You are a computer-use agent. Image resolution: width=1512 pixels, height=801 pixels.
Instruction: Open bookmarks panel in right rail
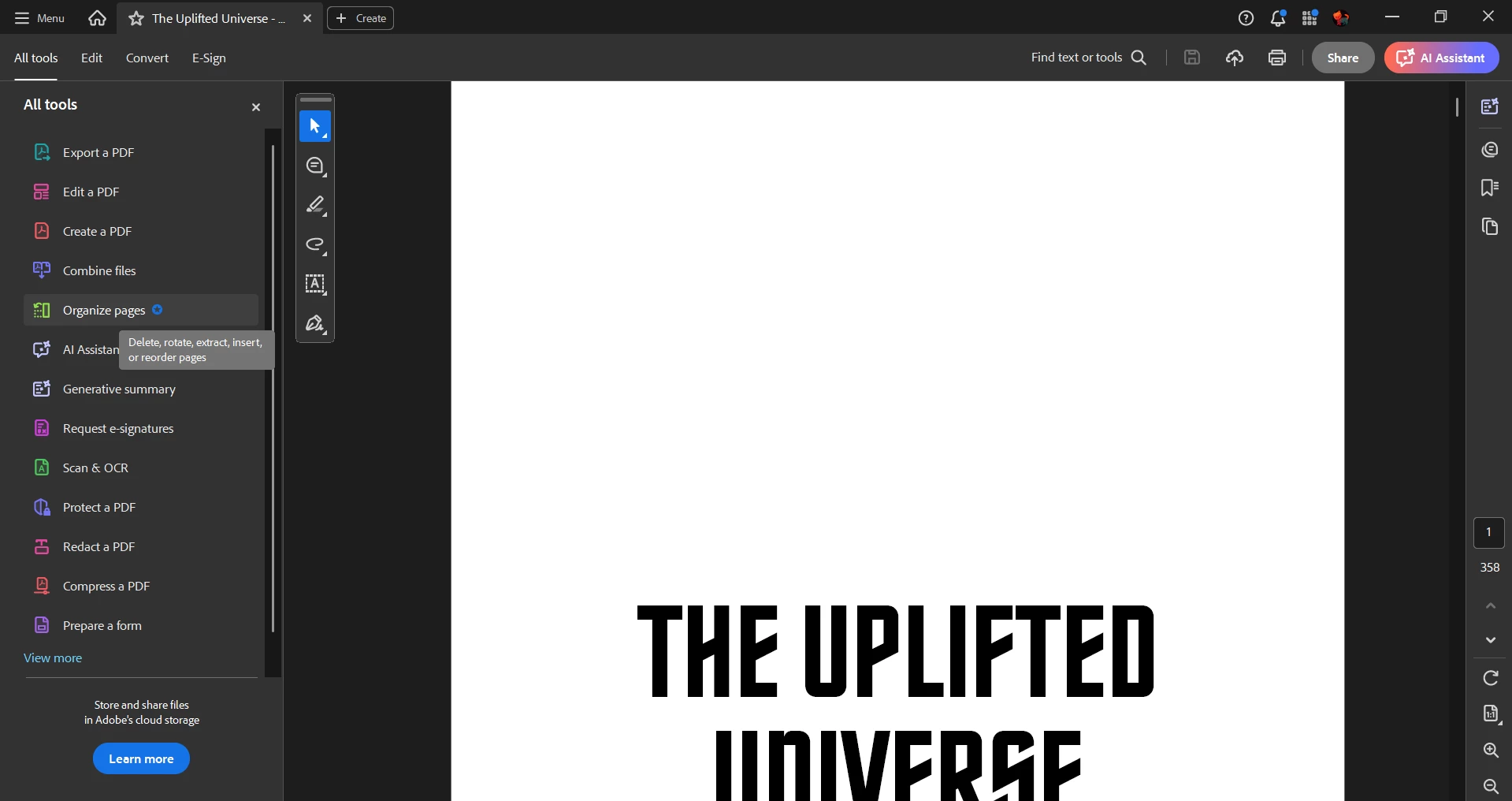click(1489, 188)
